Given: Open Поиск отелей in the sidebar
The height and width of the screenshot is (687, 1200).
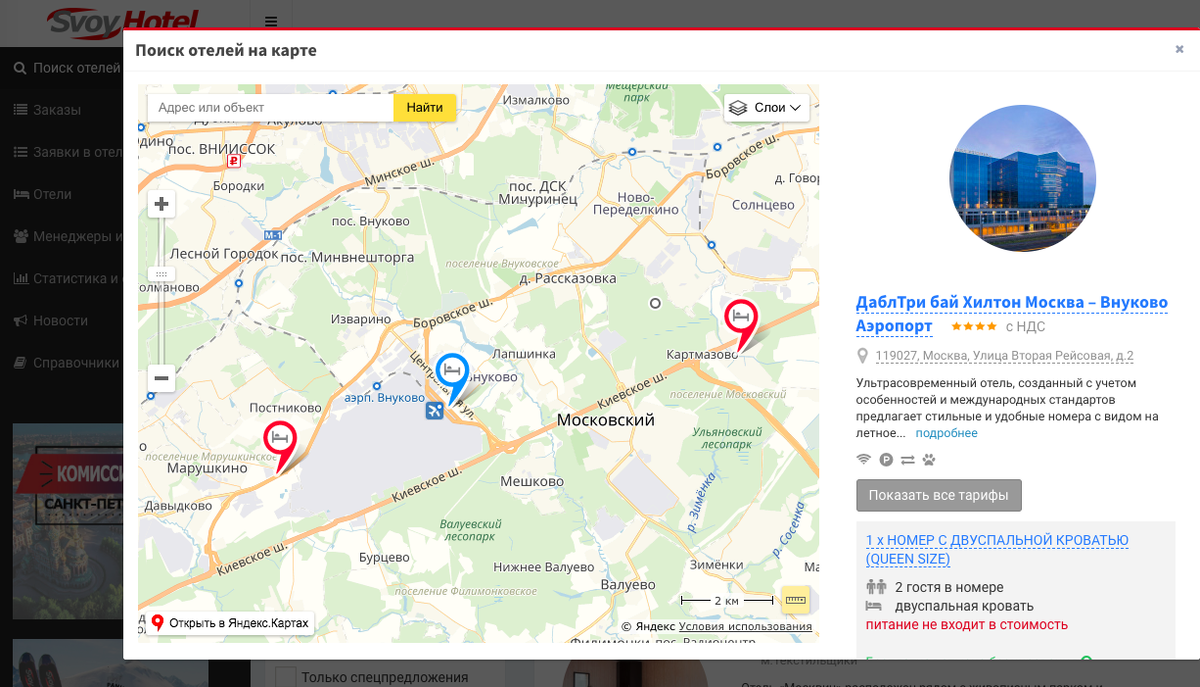Looking at the screenshot, I should pos(66,68).
